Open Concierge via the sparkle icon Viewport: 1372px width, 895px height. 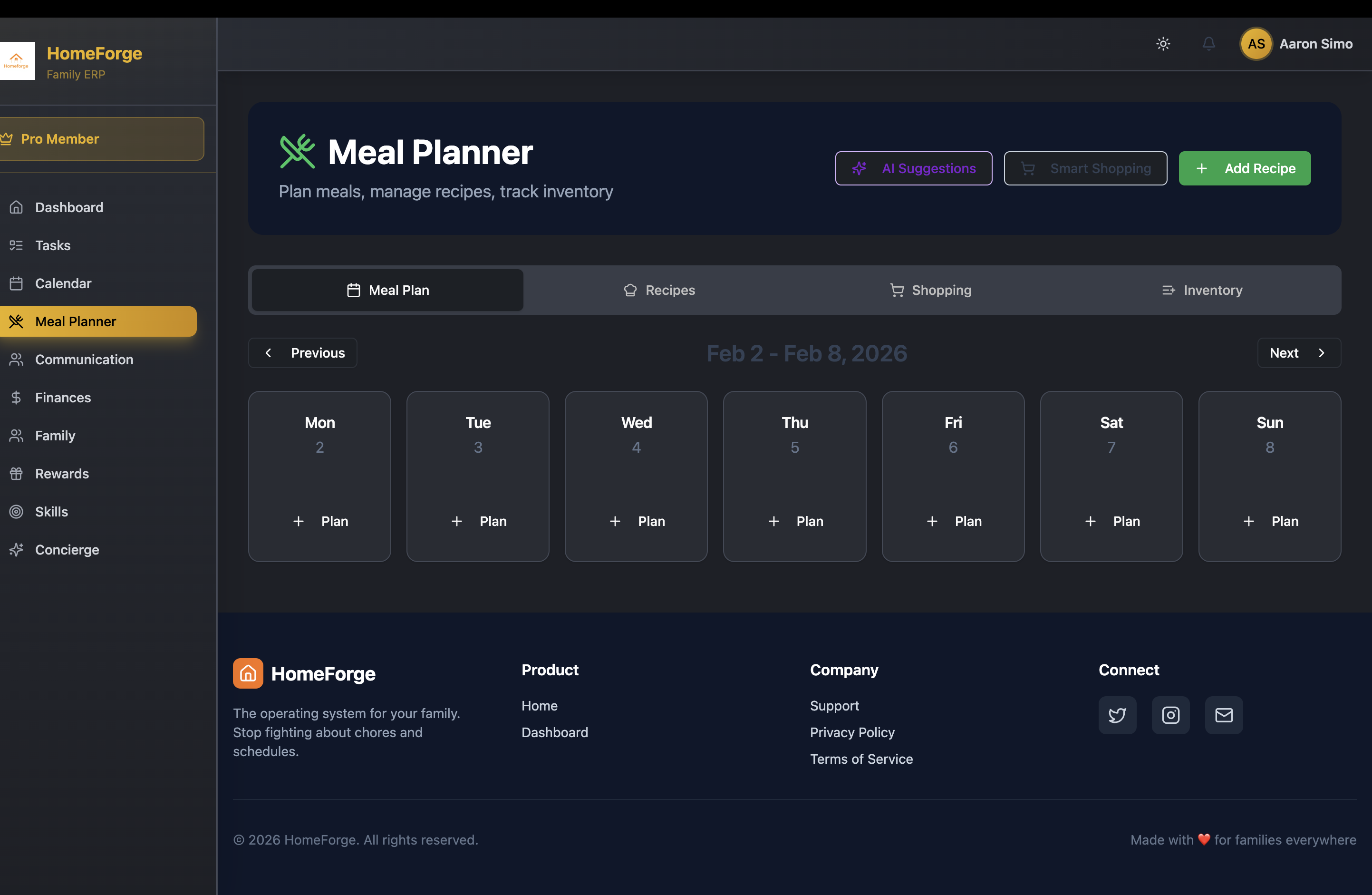point(16,550)
